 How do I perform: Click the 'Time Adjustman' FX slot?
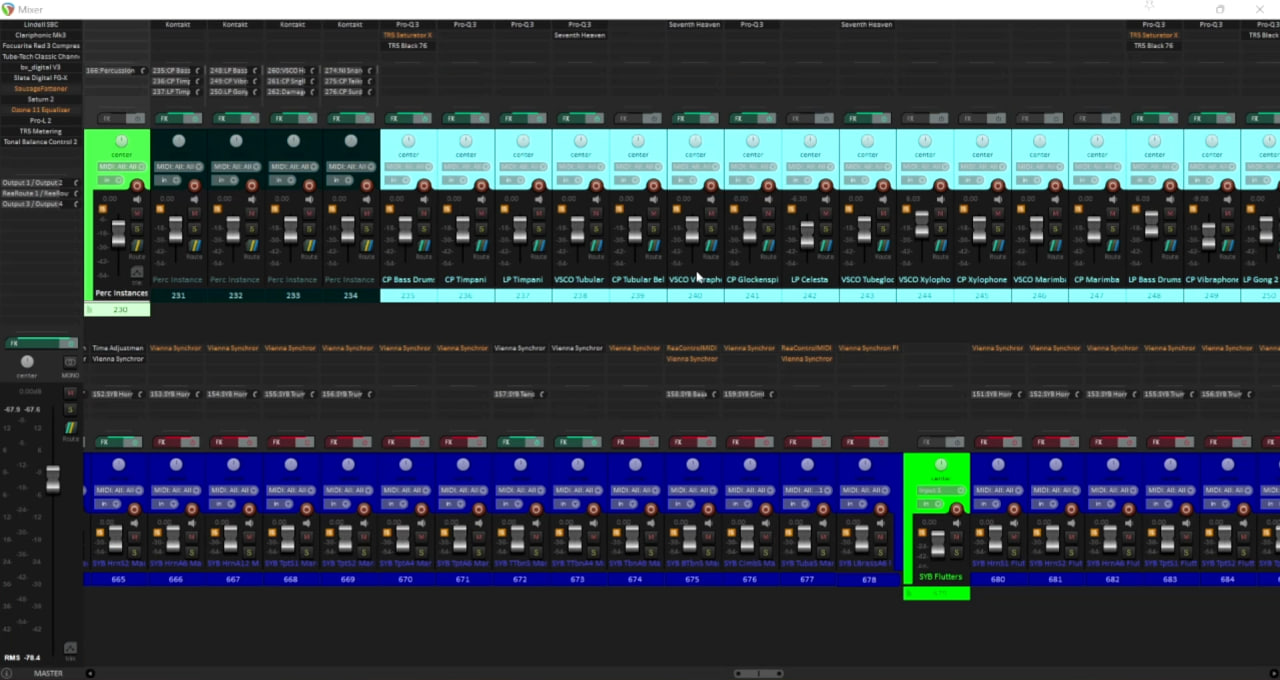click(118, 348)
